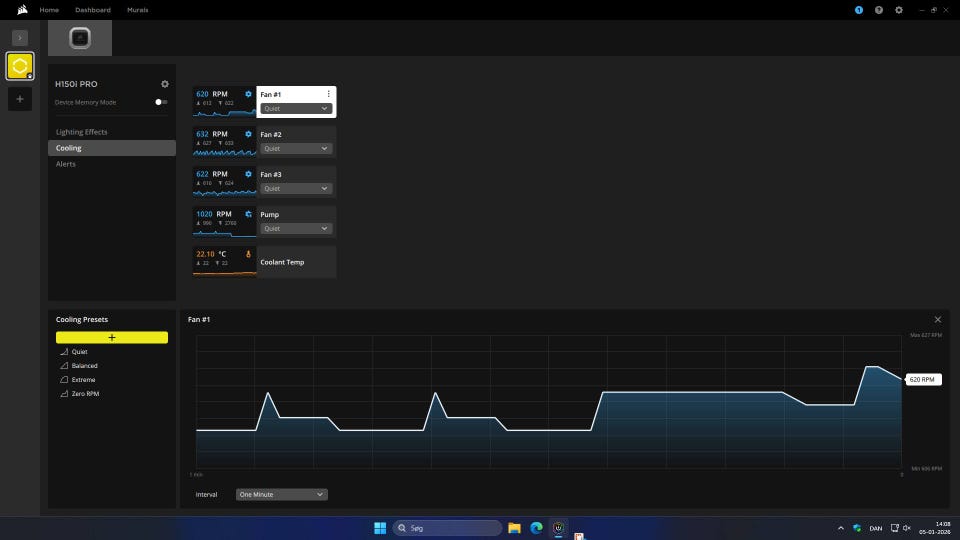Open the Home tab
Screen dimensions: 960x540
[x=49, y=10]
